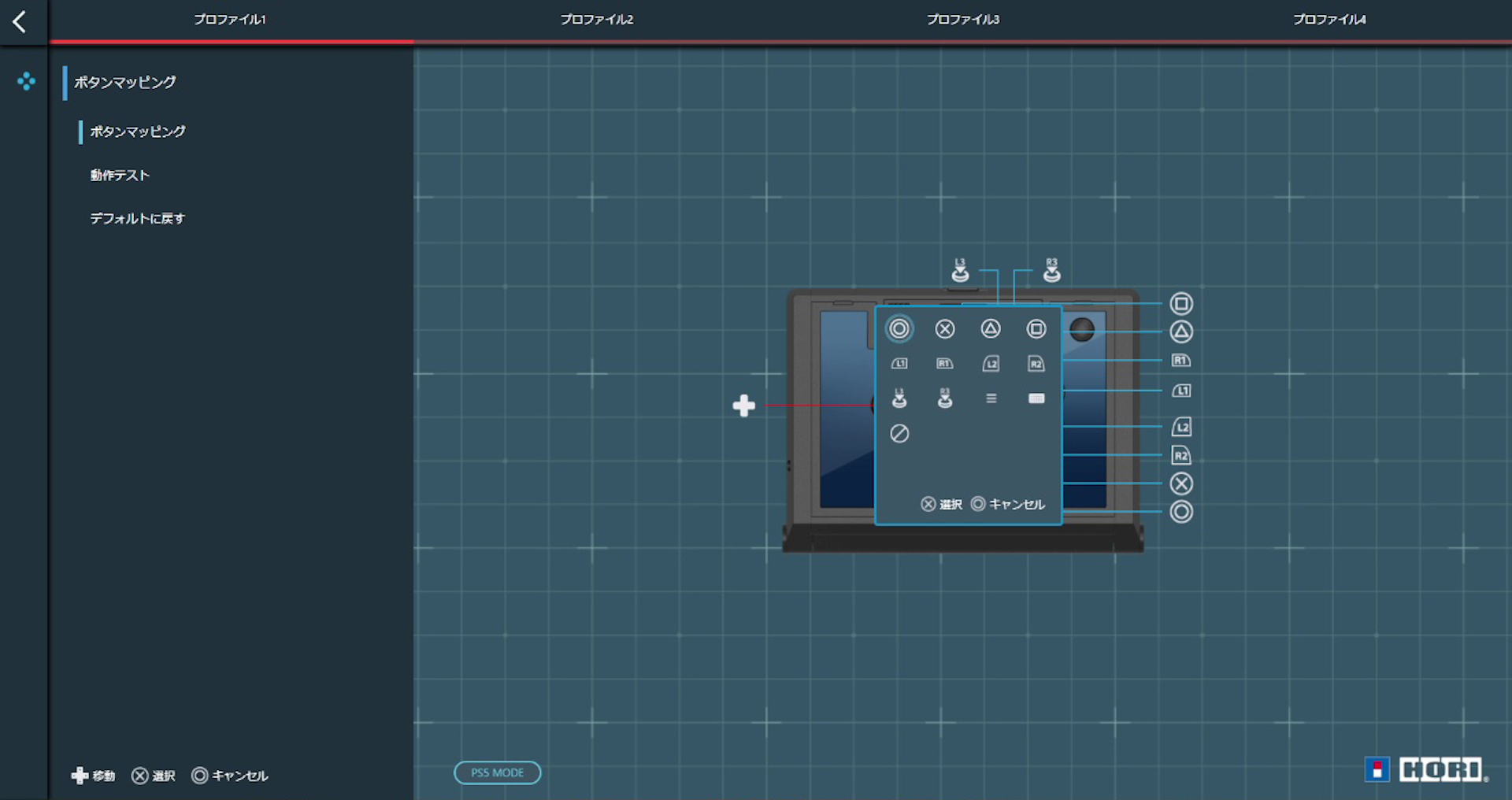Pick L2 in the assignment popup grid

pyautogui.click(x=991, y=363)
